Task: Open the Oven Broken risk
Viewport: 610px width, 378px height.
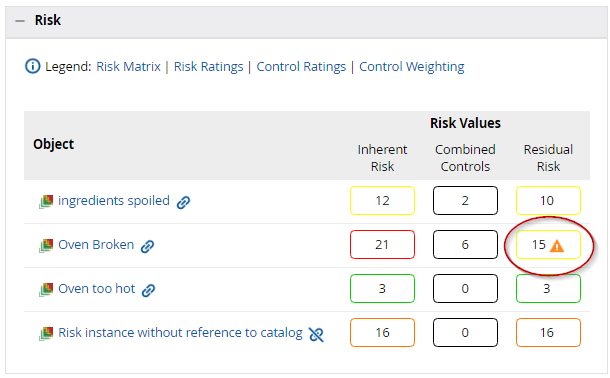Action: 96,245
